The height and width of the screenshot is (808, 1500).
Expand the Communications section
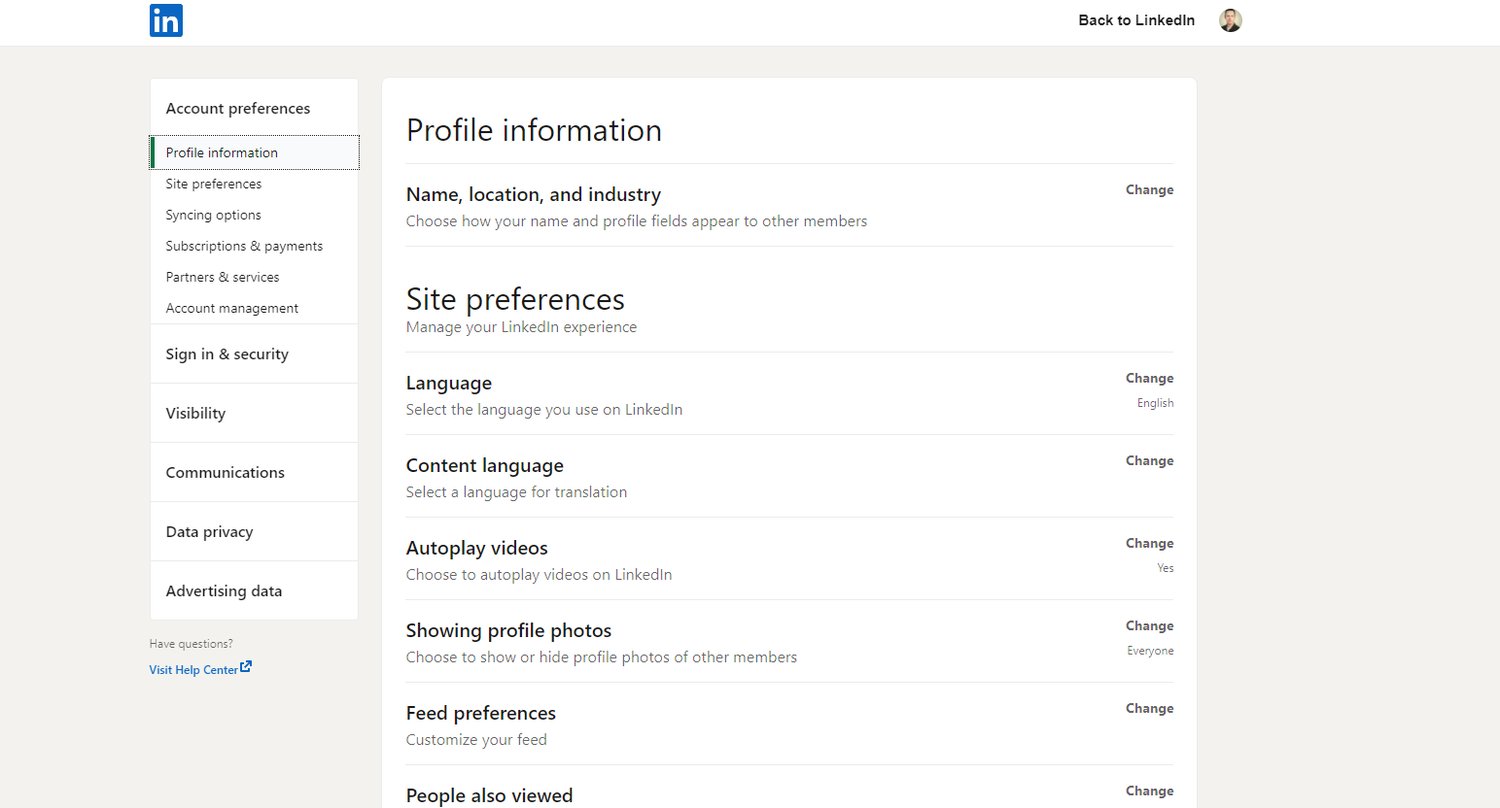(225, 472)
